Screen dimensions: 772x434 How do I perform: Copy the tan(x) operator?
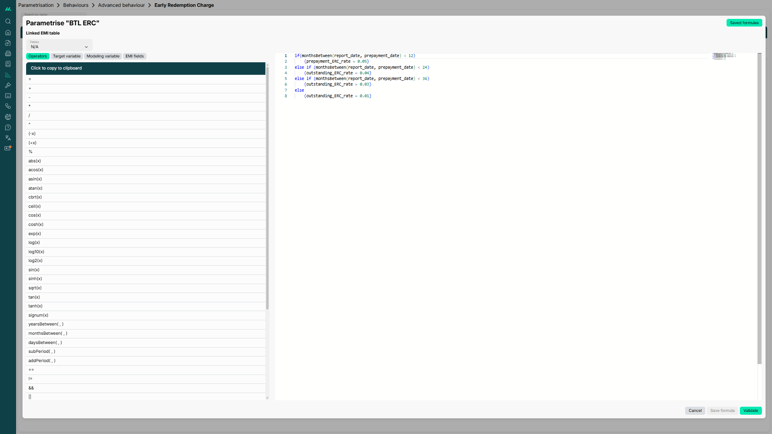click(146, 297)
